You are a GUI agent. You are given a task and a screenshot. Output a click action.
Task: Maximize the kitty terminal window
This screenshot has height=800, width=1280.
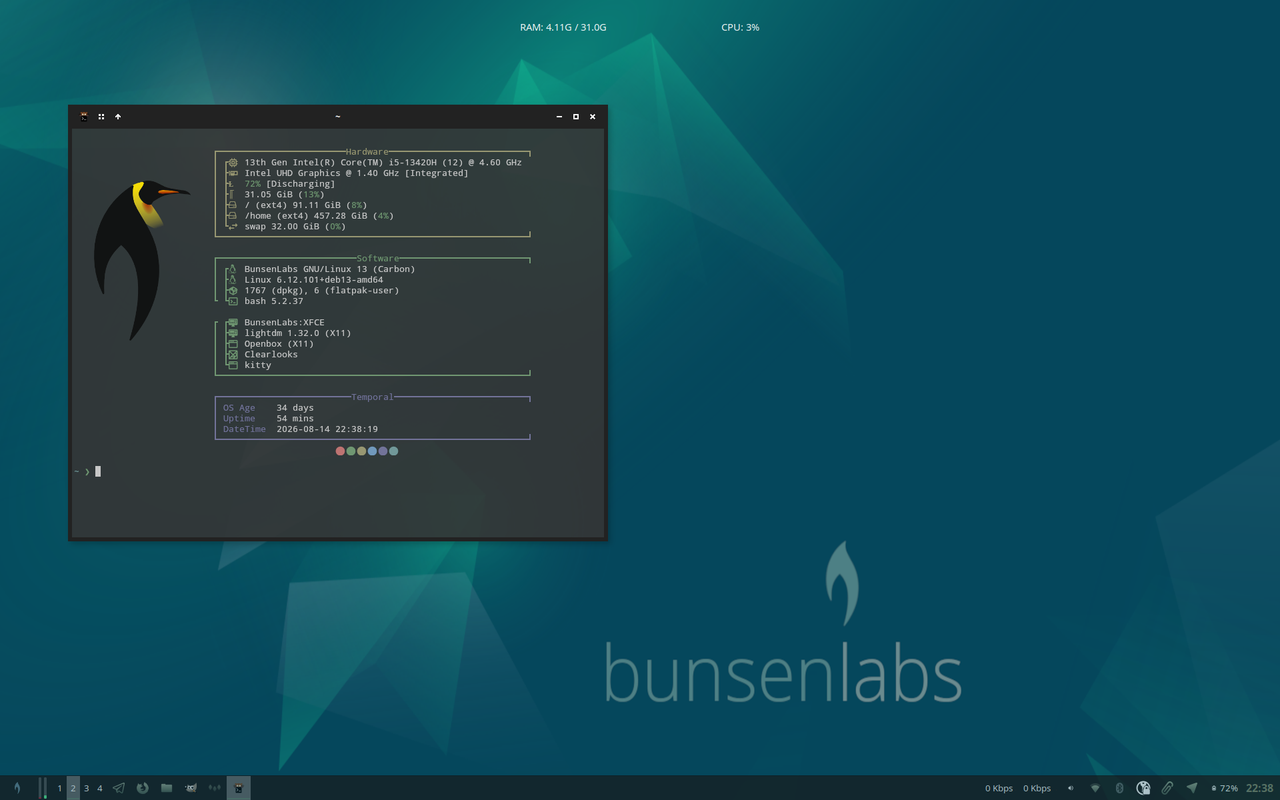click(x=576, y=117)
